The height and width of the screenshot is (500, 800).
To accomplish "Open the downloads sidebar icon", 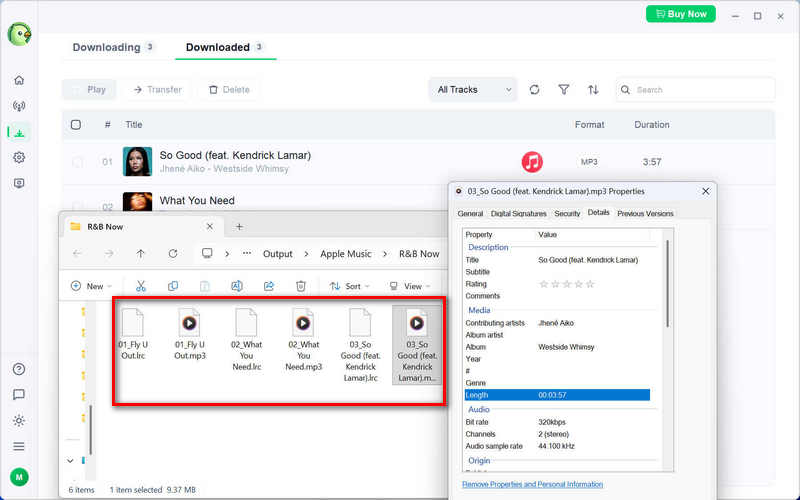I will pos(19,133).
